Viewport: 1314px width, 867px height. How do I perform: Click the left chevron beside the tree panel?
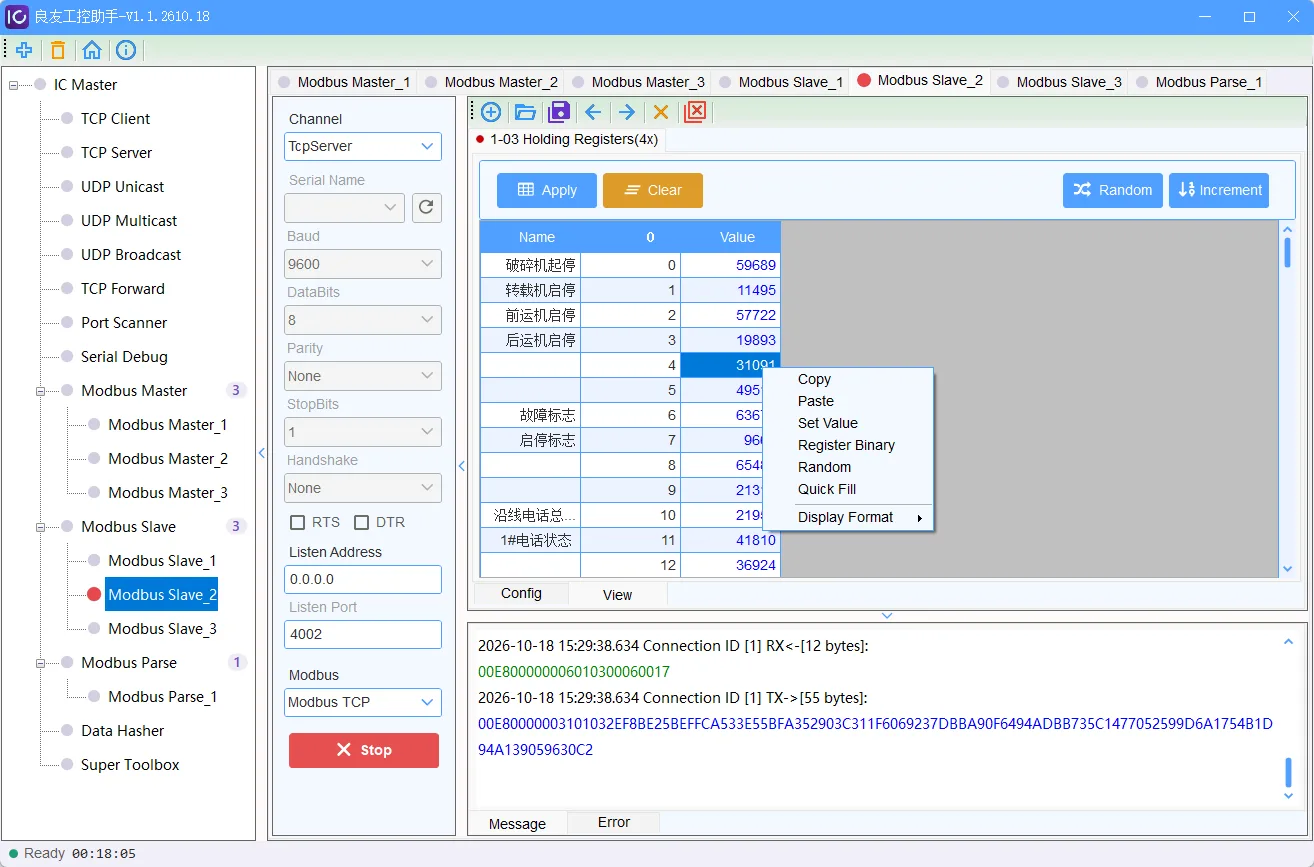click(262, 453)
